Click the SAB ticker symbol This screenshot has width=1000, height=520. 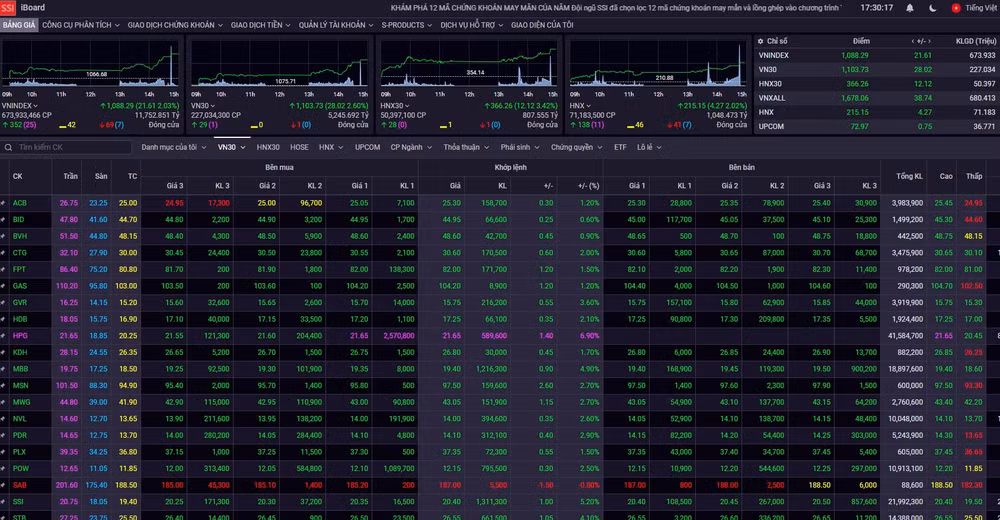pos(20,485)
